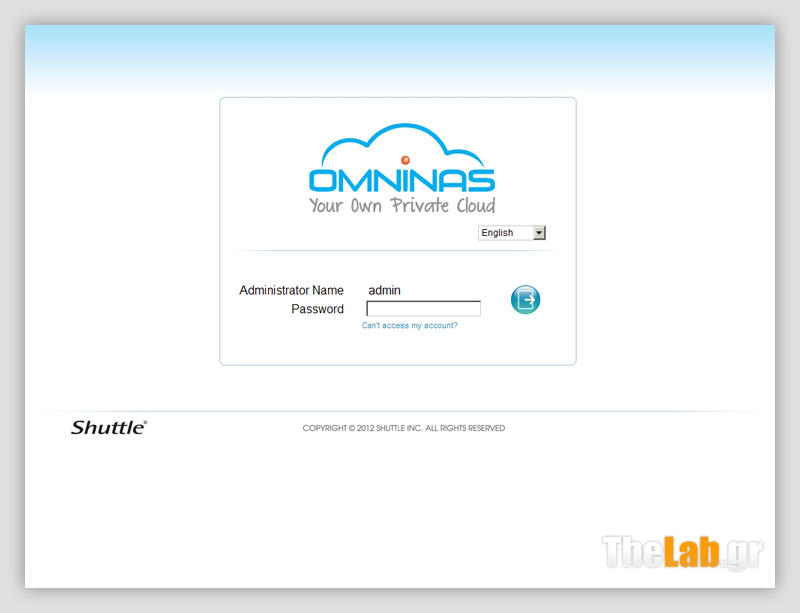The width and height of the screenshot is (800, 613).
Task: Click the orange dot on the cloud logo
Action: [404, 157]
